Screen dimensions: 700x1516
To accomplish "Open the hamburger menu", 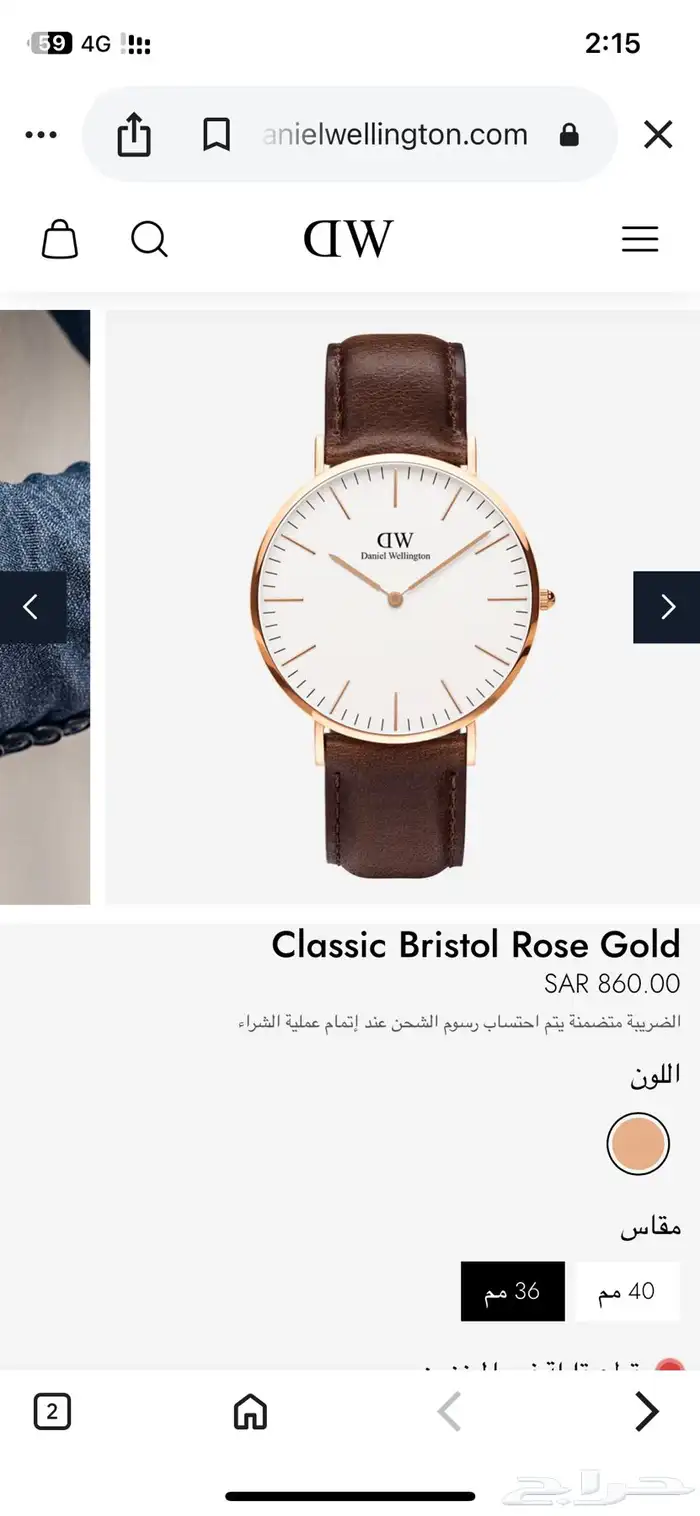I will pyautogui.click(x=640, y=239).
